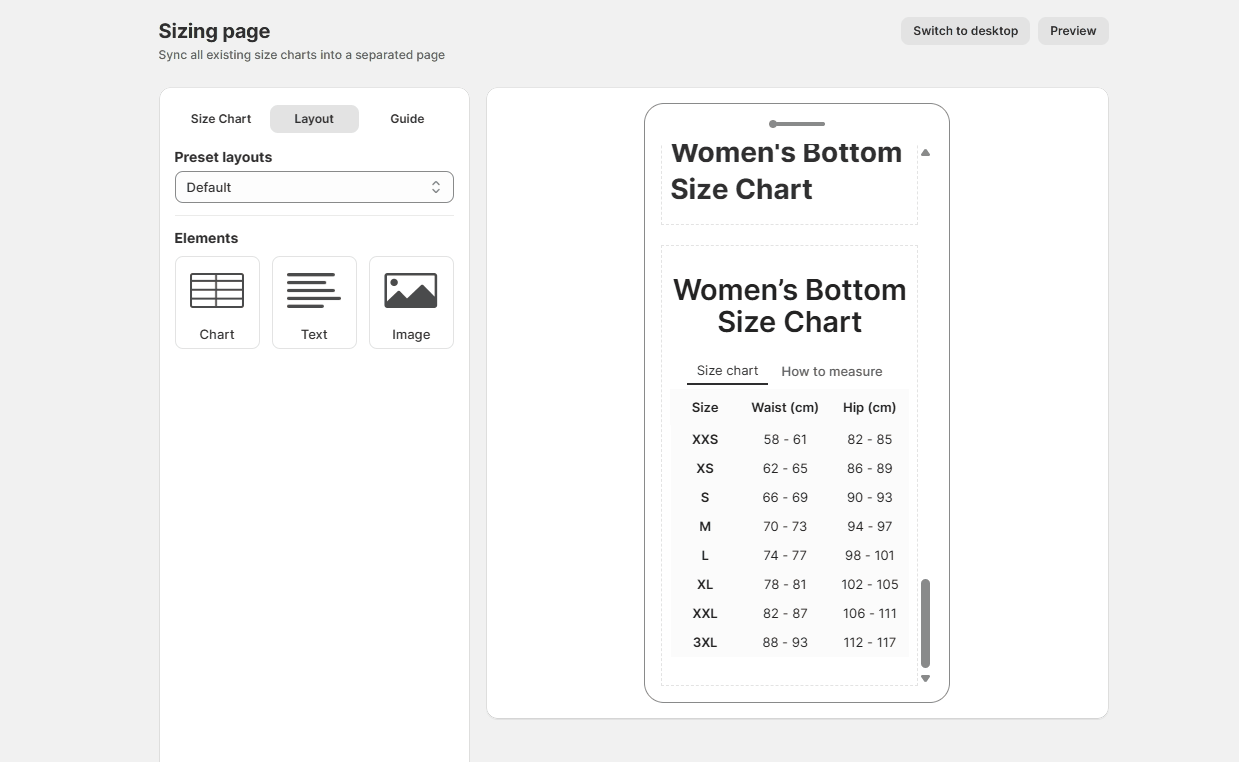This screenshot has height=762, width=1239.
Task: Show the How to measure tab
Action: click(x=832, y=371)
